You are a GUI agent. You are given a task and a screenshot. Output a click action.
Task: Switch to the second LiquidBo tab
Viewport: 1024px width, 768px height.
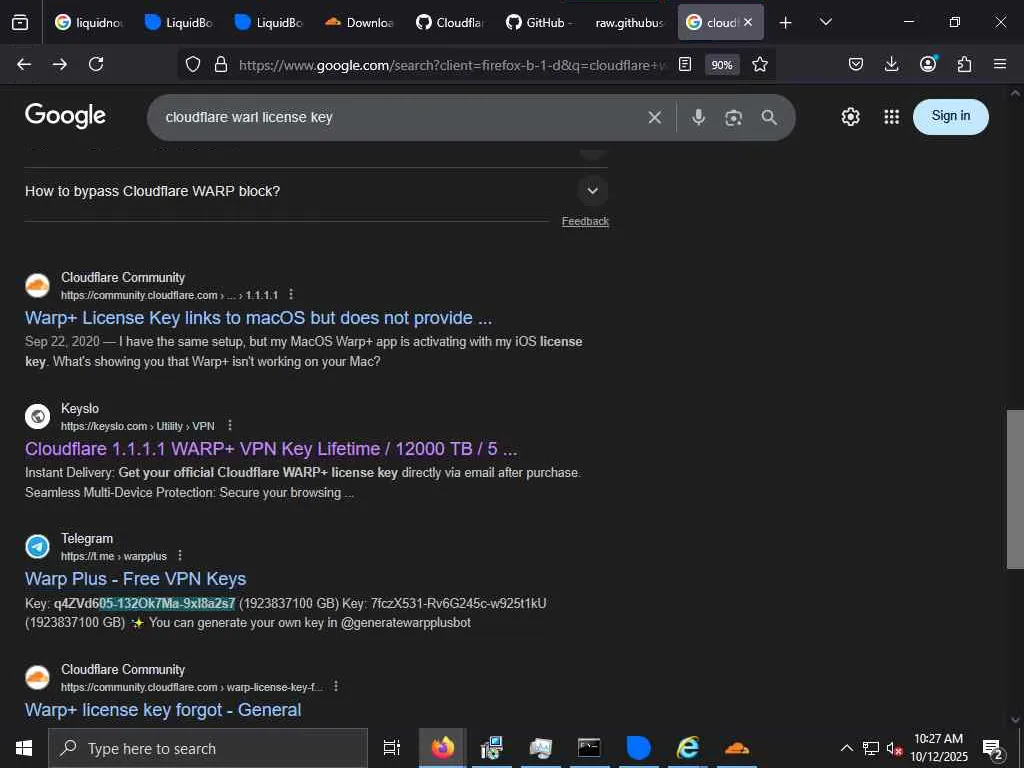click(268, 22)
